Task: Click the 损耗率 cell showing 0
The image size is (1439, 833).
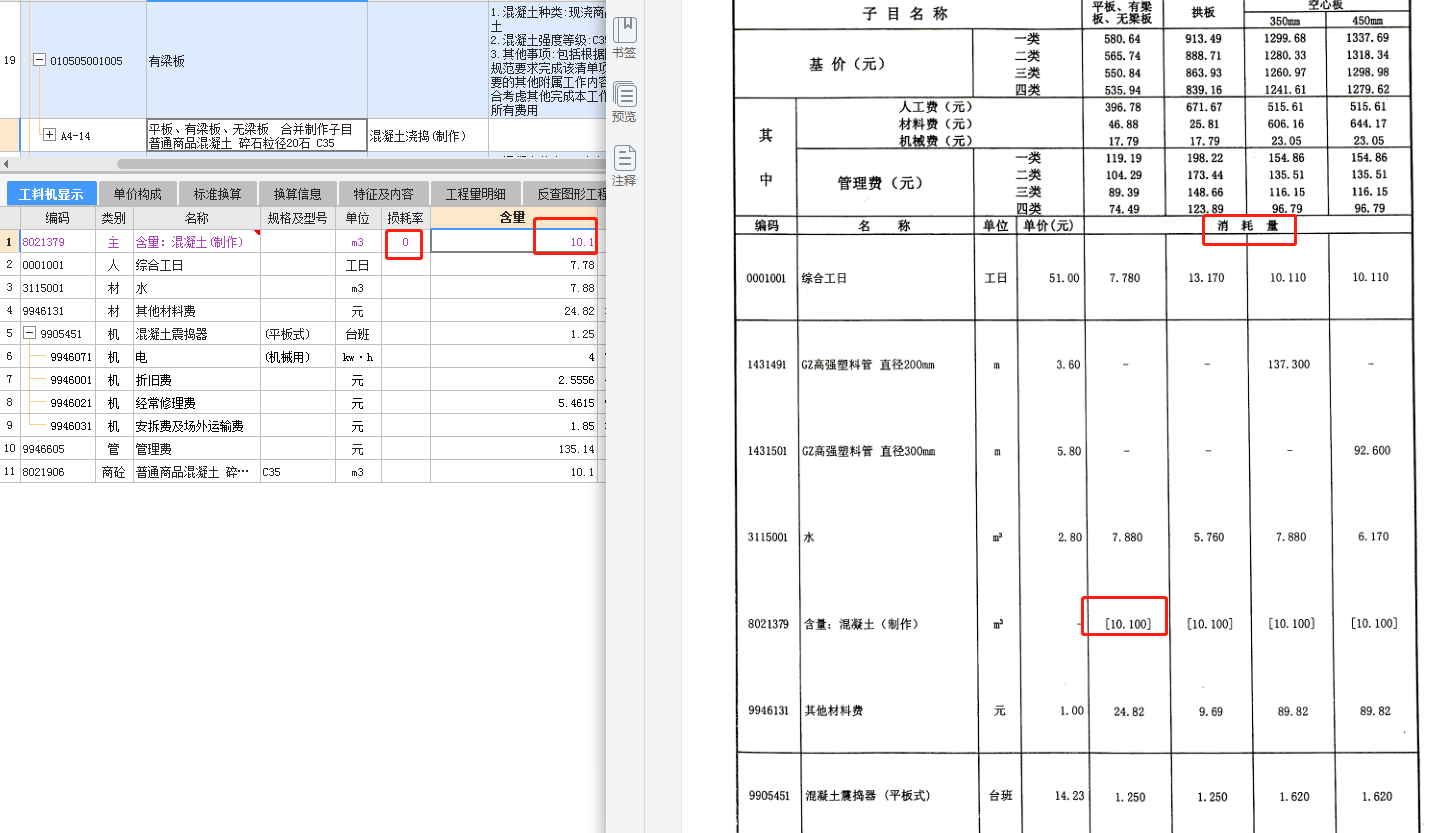Action: pos(405,242)
